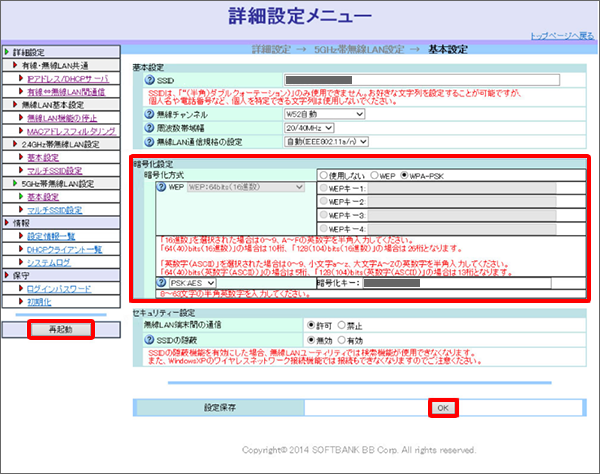The image size is (600, 474).
Task: Click the WEPキー4 input field
Action: click(462, 229)
